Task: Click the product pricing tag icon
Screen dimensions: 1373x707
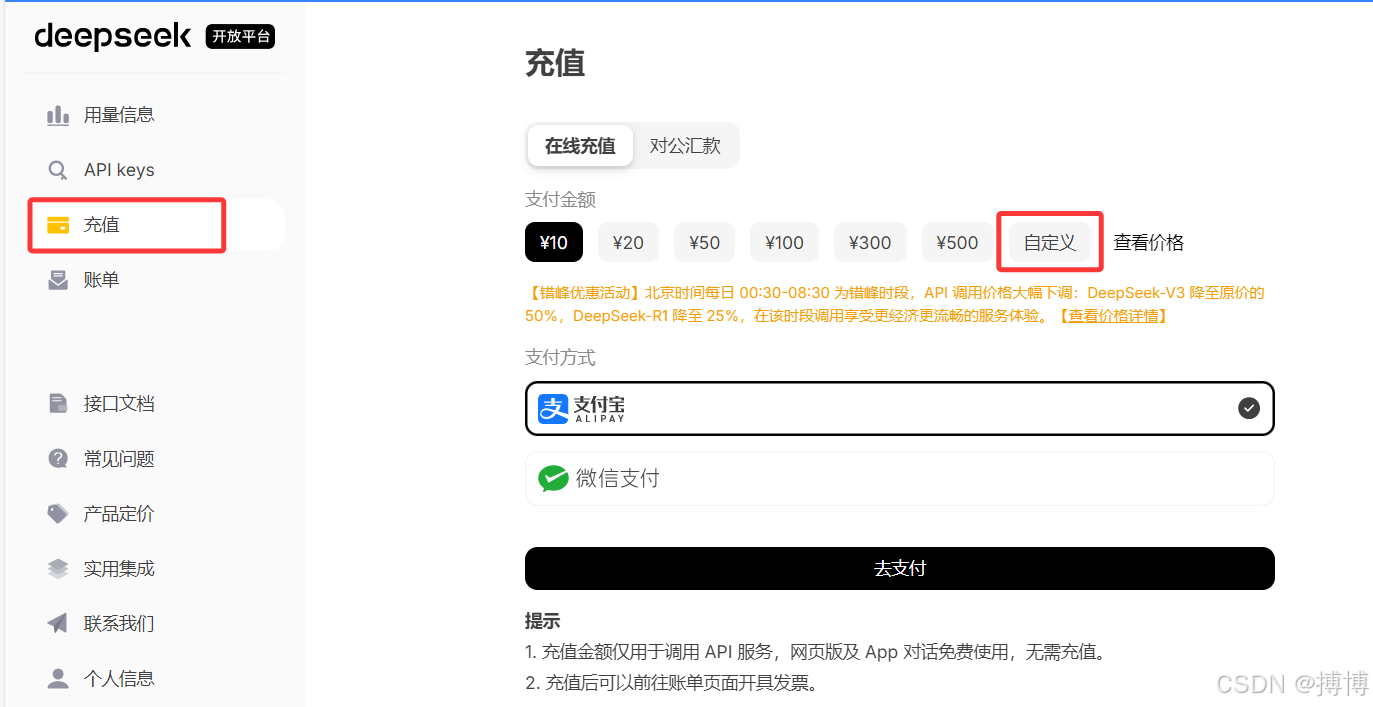Action: click(58, 514)
